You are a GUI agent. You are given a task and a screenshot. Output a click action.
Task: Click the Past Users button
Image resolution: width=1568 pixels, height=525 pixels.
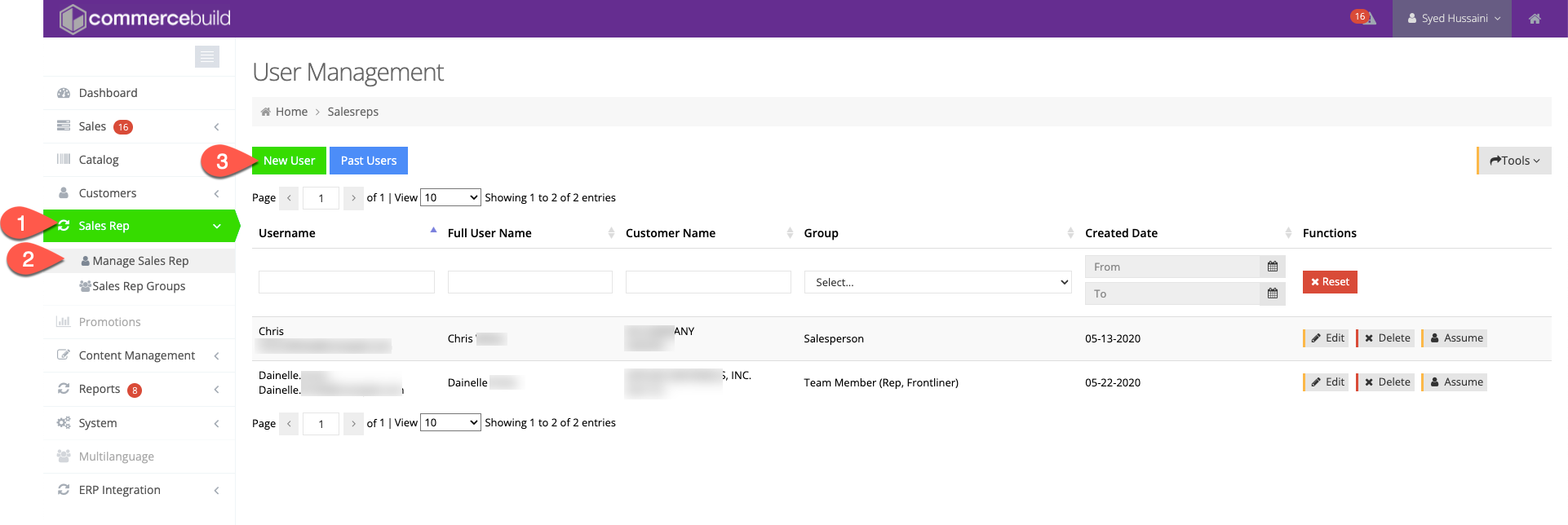(368, 161)
